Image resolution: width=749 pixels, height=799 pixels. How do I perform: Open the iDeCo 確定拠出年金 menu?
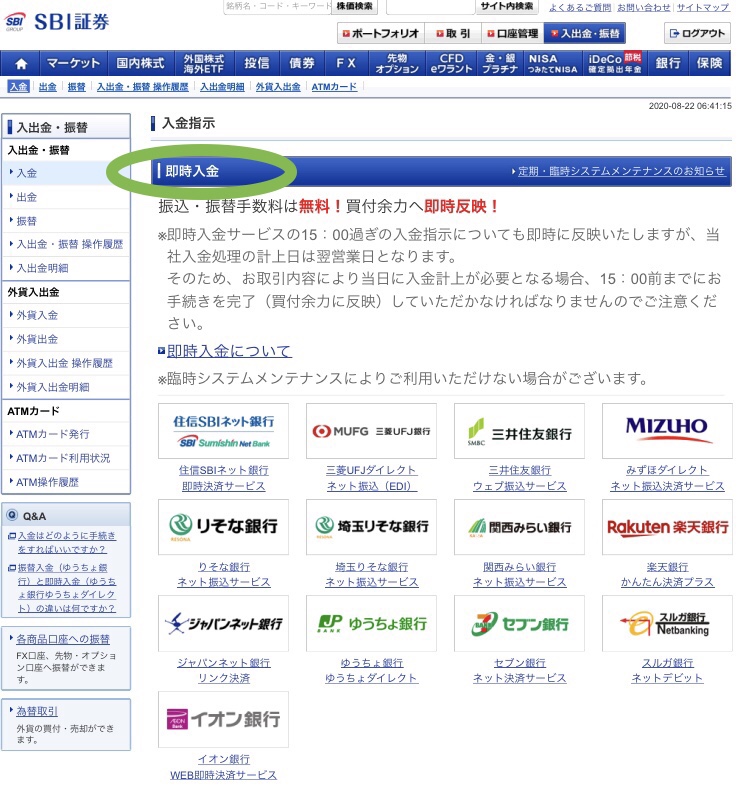click(615, 63)
